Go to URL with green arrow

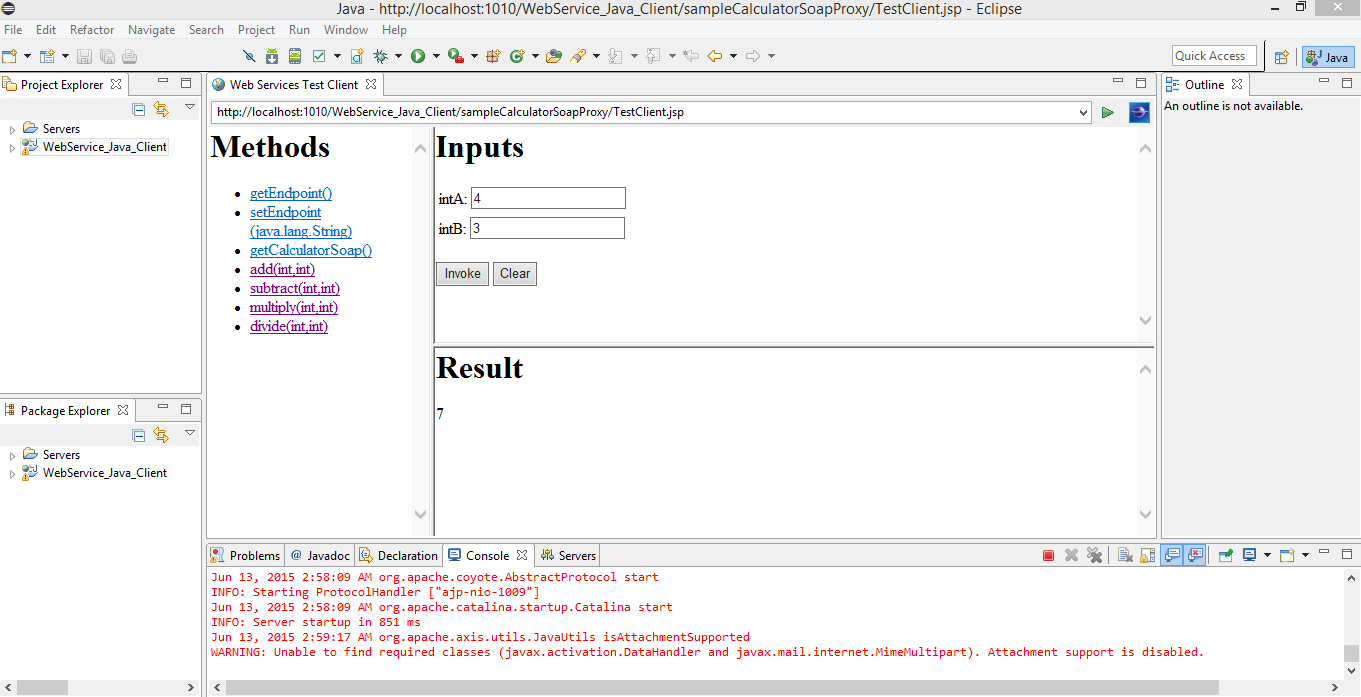(1108, 112)
